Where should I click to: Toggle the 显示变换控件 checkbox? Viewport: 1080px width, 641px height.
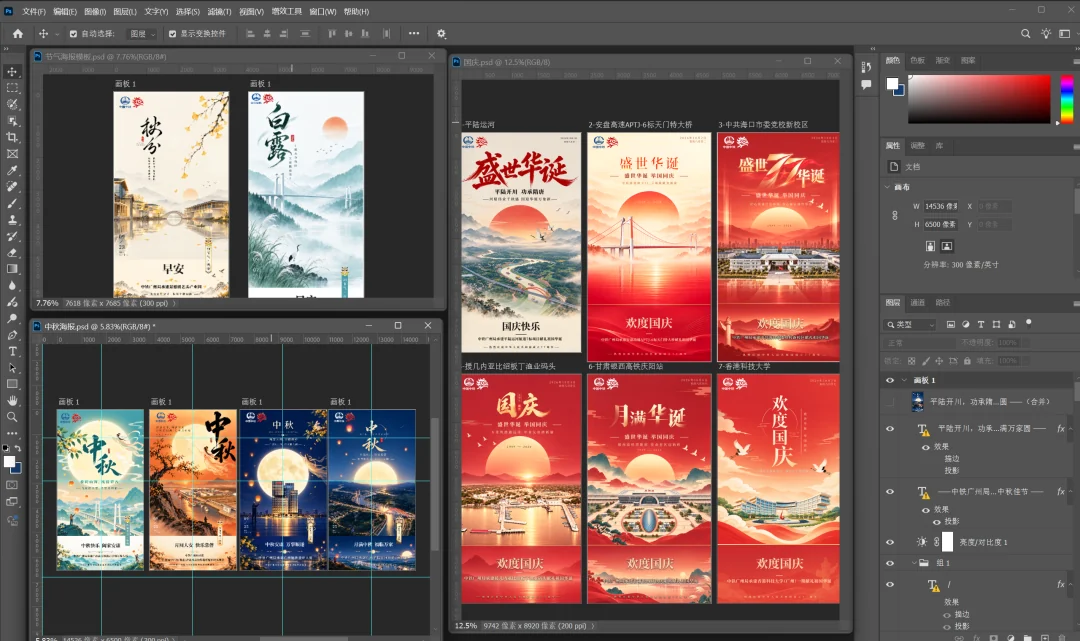pos(172,33)
